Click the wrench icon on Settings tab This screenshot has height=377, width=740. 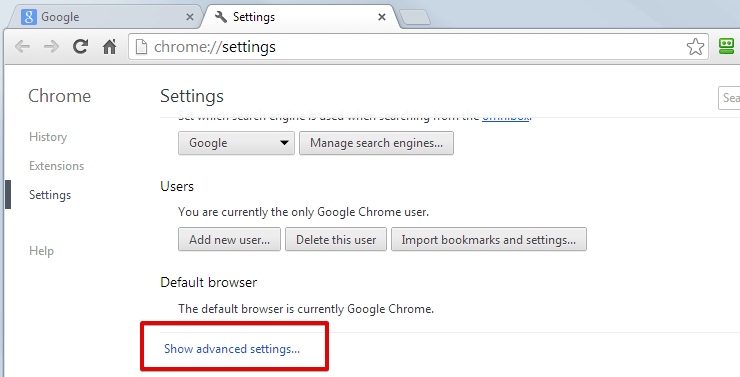[220, 17]
